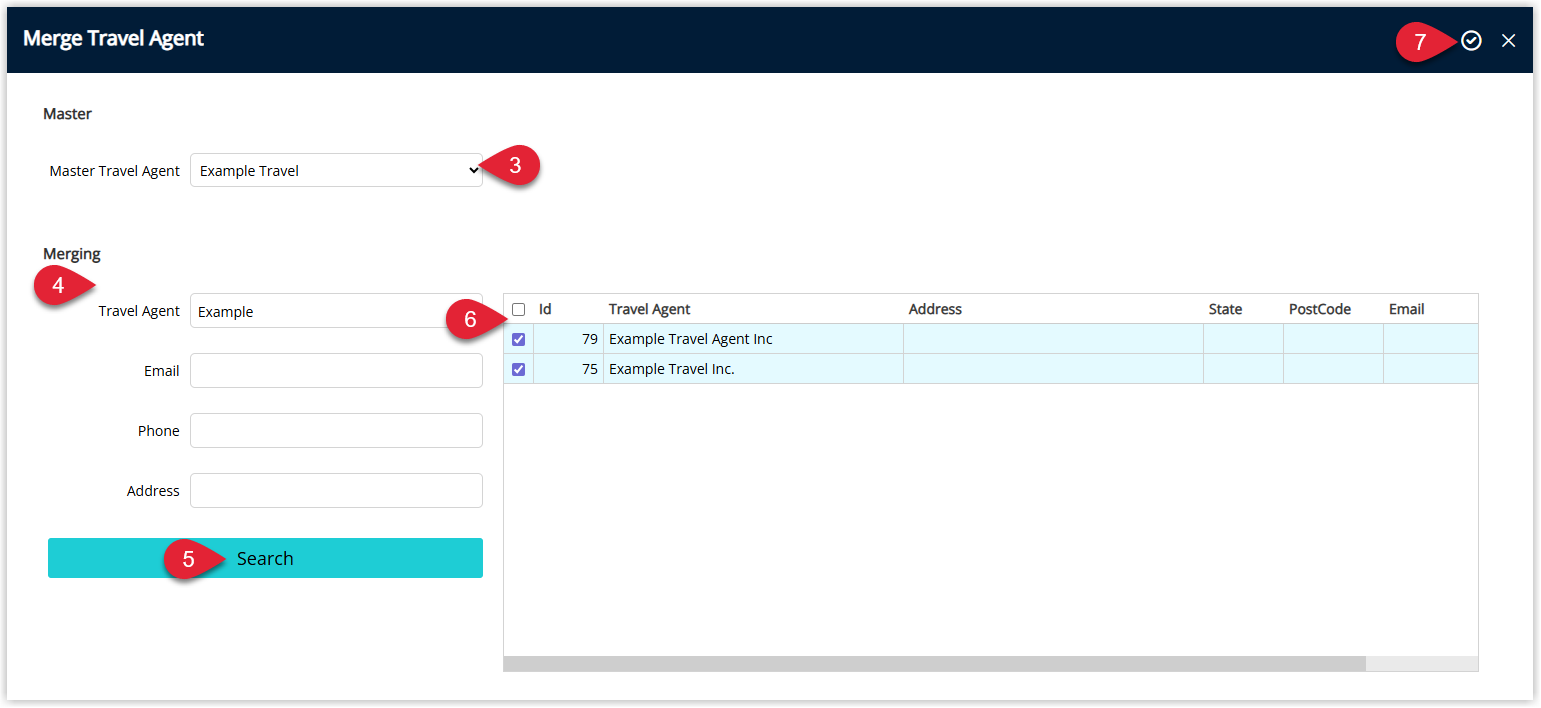Click the PostCode column header
Image resolution: width=1541 pixels, height=708 pixels.
tap(1333, 309)
